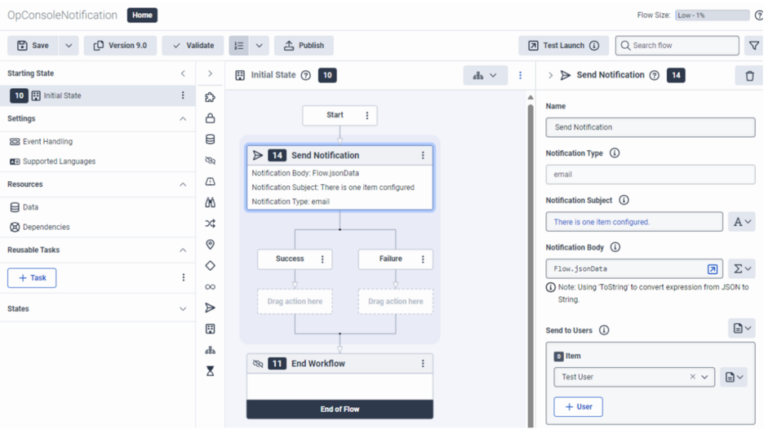
Task: Click the infinity loop icon in toolbox
Action: click(x=210, y=286)
